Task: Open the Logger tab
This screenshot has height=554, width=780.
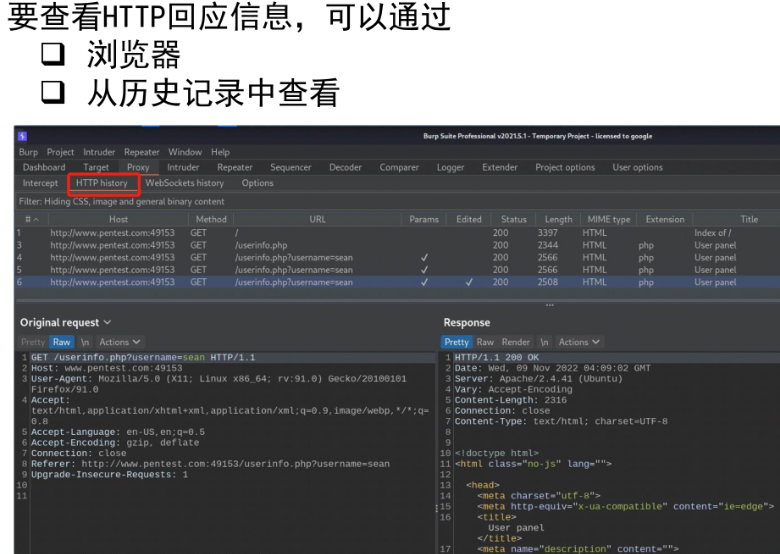Action: [450, 168]
